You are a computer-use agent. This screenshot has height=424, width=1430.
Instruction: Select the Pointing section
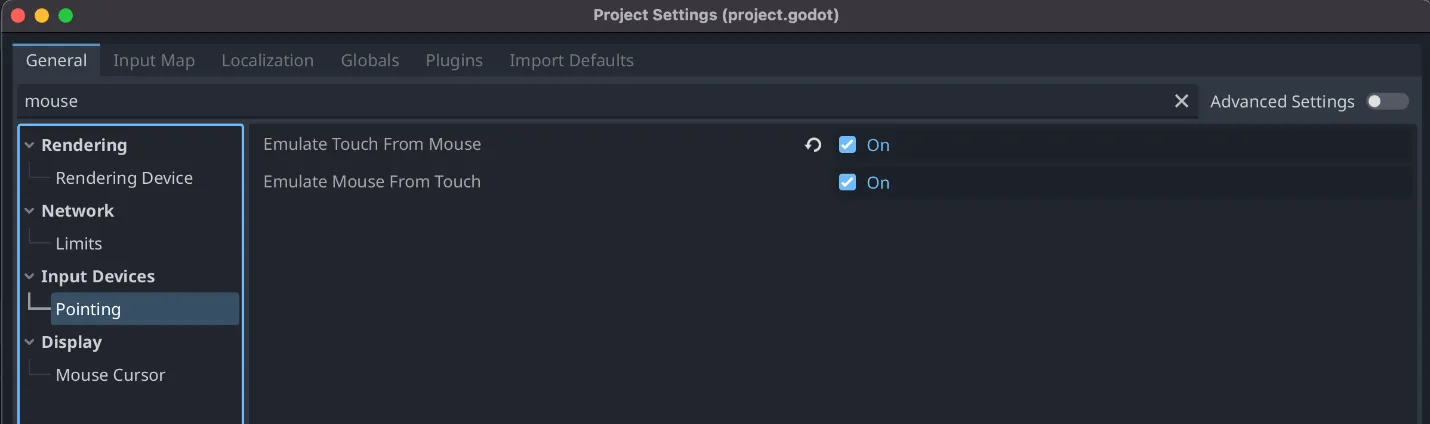[88, 309]
